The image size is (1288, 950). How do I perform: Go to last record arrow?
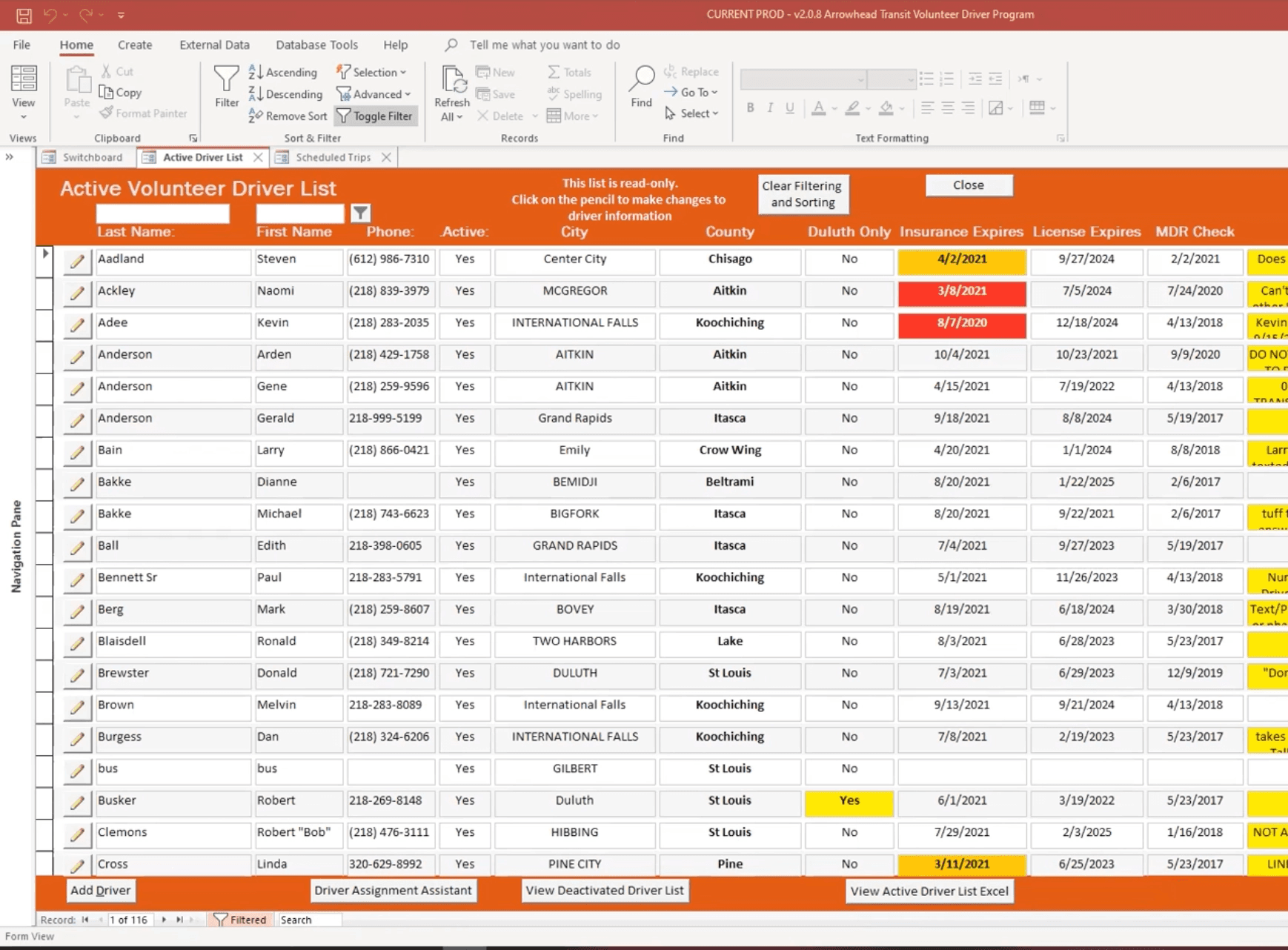pyautogui.click(x=179, y=920)
